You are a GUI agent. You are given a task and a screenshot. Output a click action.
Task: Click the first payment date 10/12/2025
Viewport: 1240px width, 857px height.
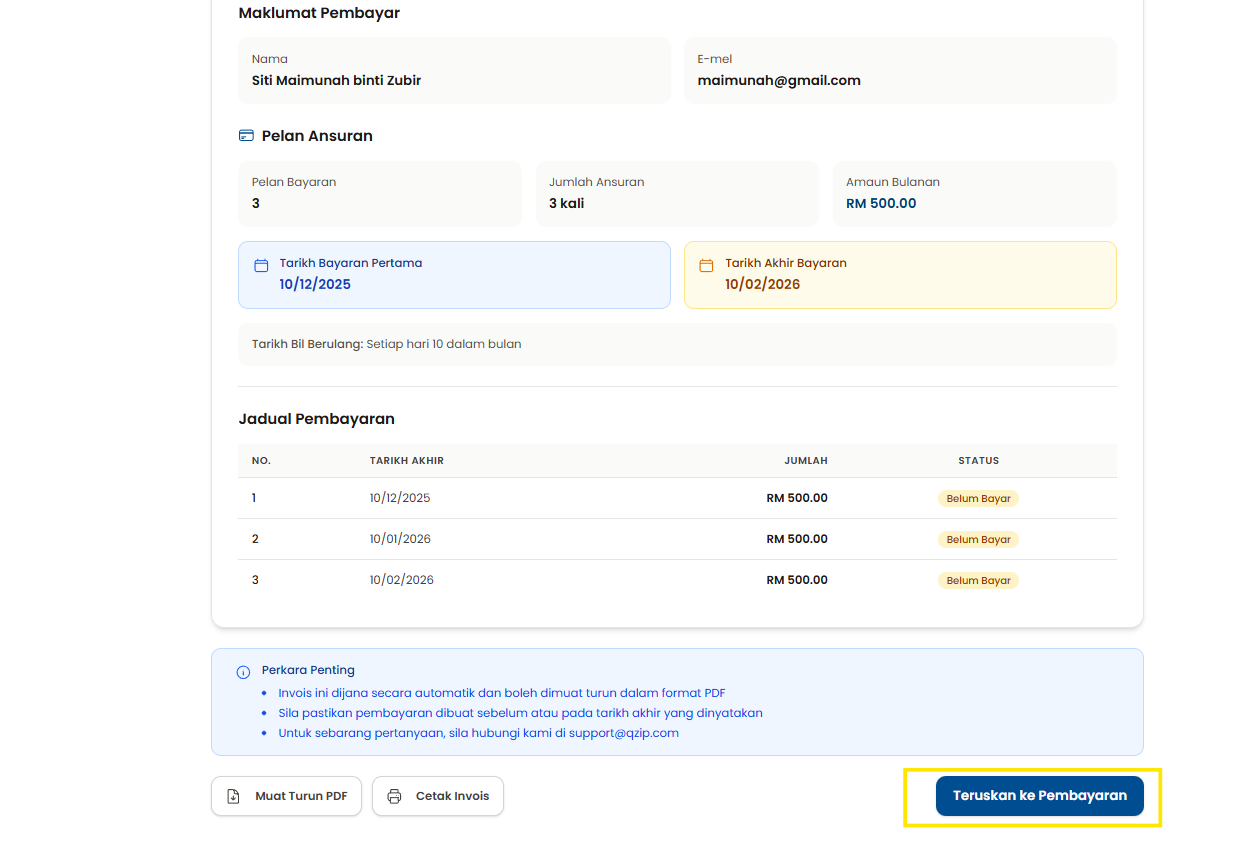pos(315,284)
